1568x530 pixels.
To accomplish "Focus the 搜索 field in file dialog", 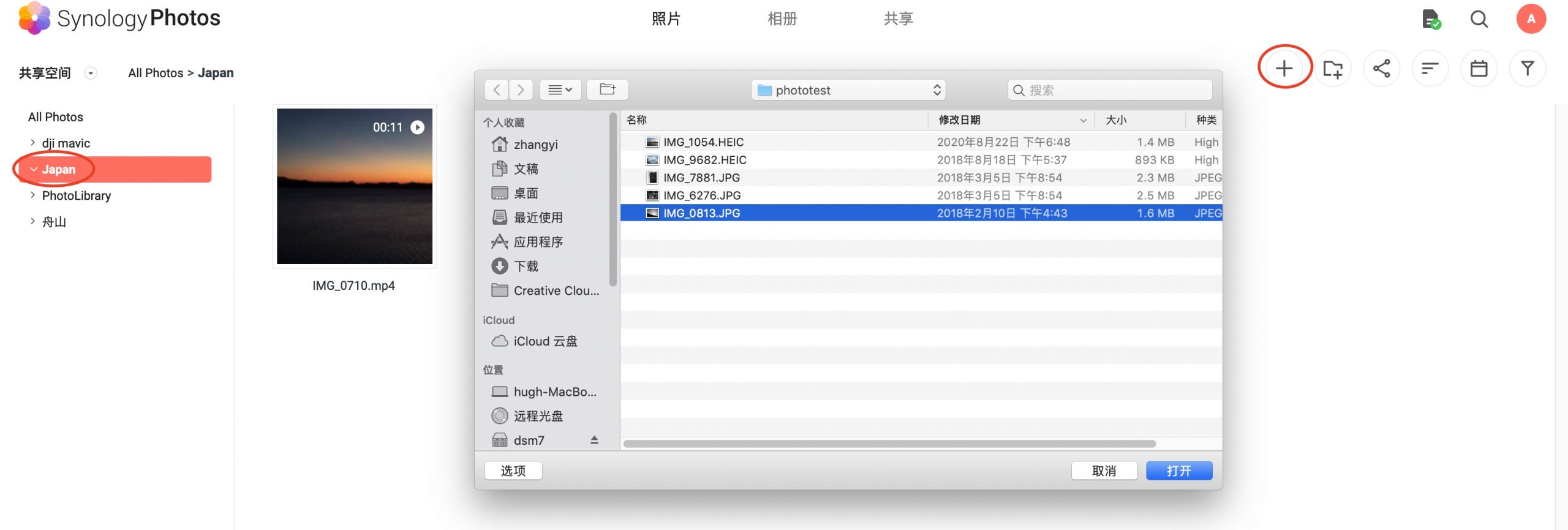I will coord(1110,90).
